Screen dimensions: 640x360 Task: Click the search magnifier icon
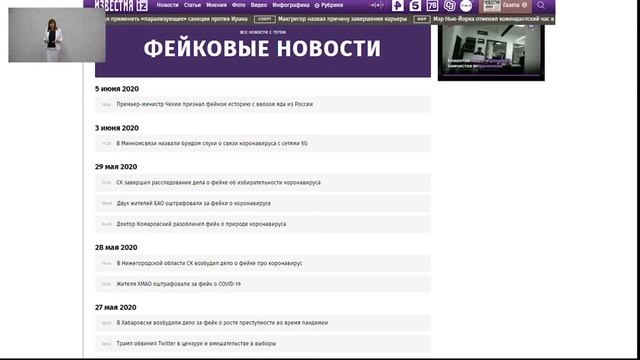click(x=541, y=5)
